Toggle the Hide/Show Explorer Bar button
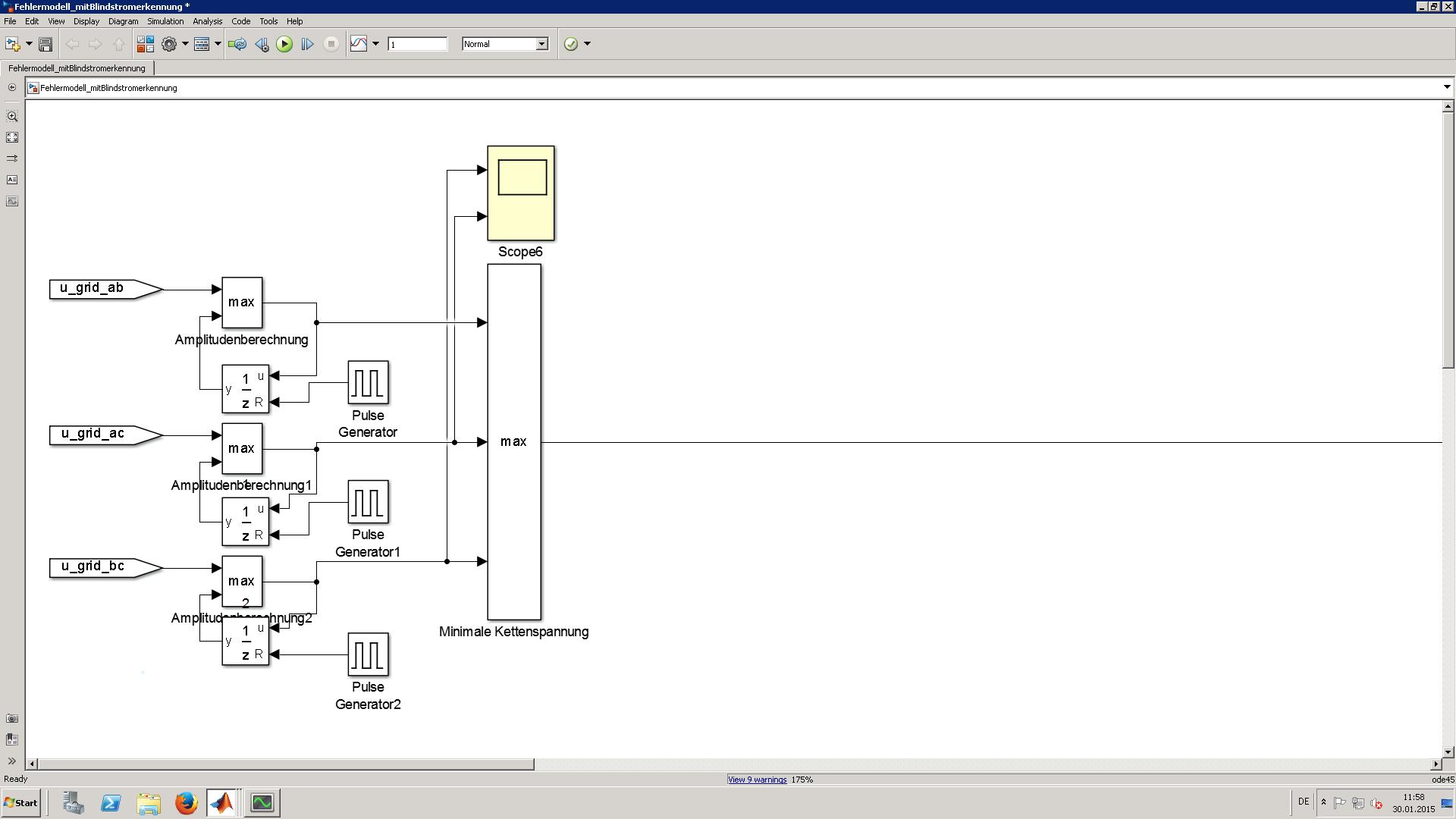The image size is (1456, 819). click(x=11, y=87)
